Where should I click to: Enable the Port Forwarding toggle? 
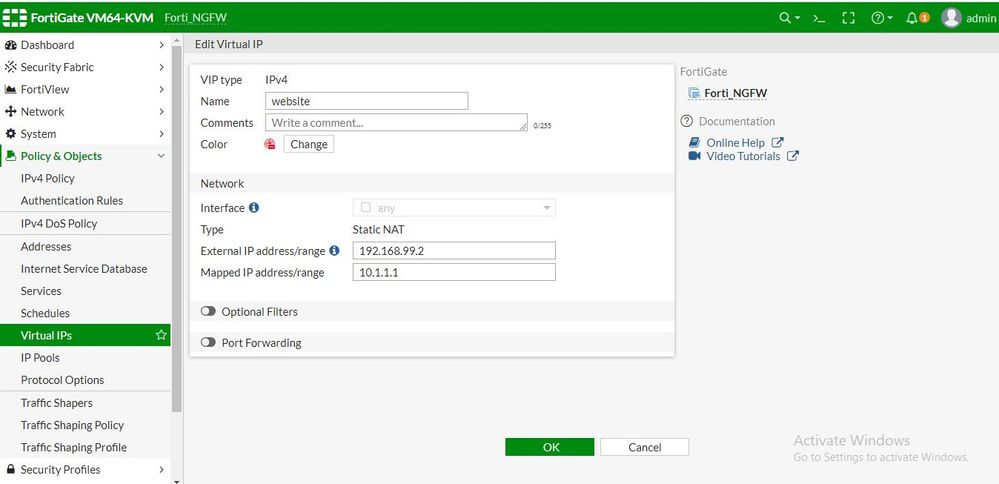208,343
